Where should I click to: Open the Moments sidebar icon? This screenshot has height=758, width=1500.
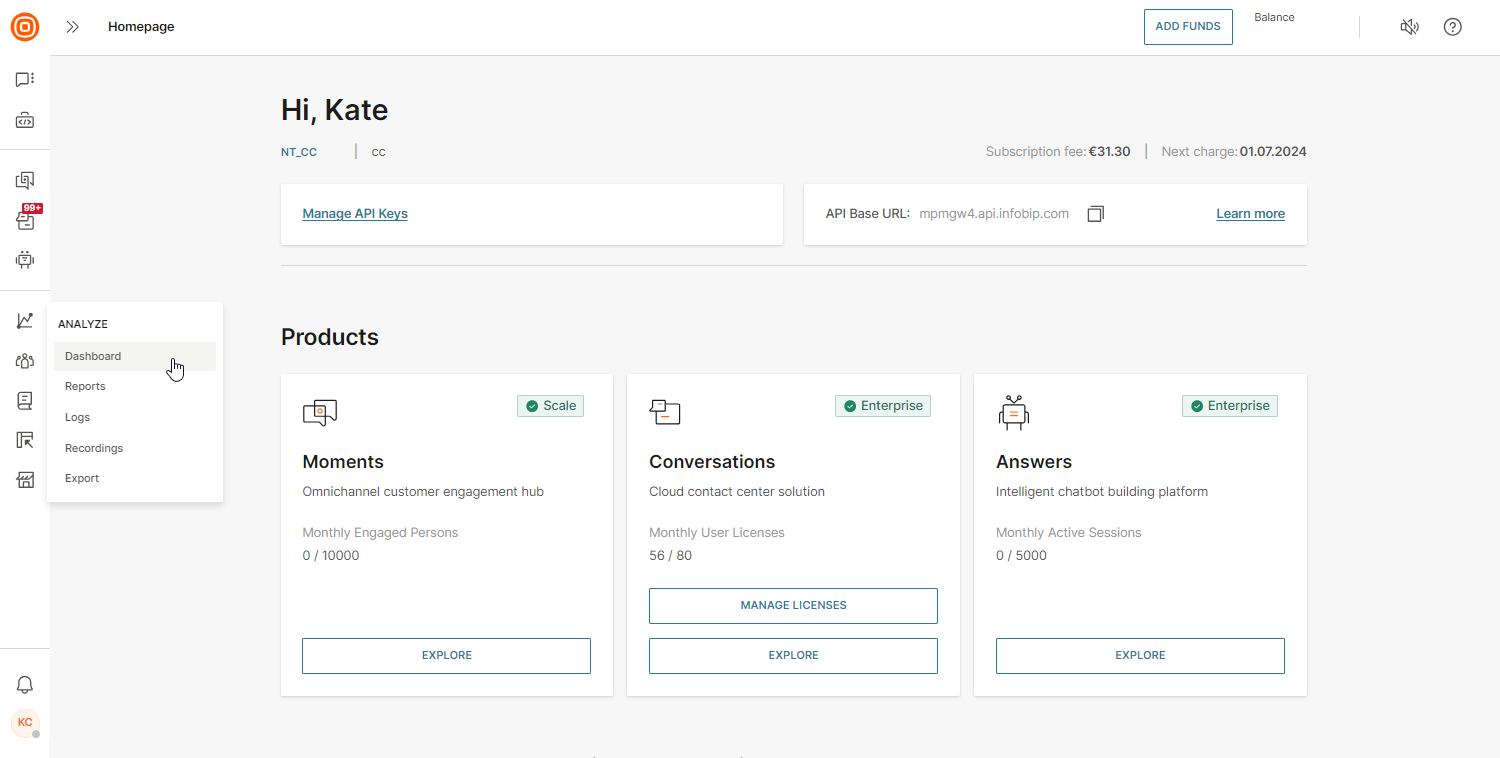point(25,181)
